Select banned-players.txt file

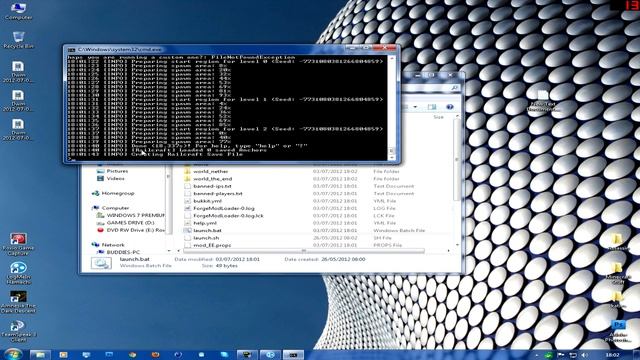pyautogui.click(x=218, y=193)
